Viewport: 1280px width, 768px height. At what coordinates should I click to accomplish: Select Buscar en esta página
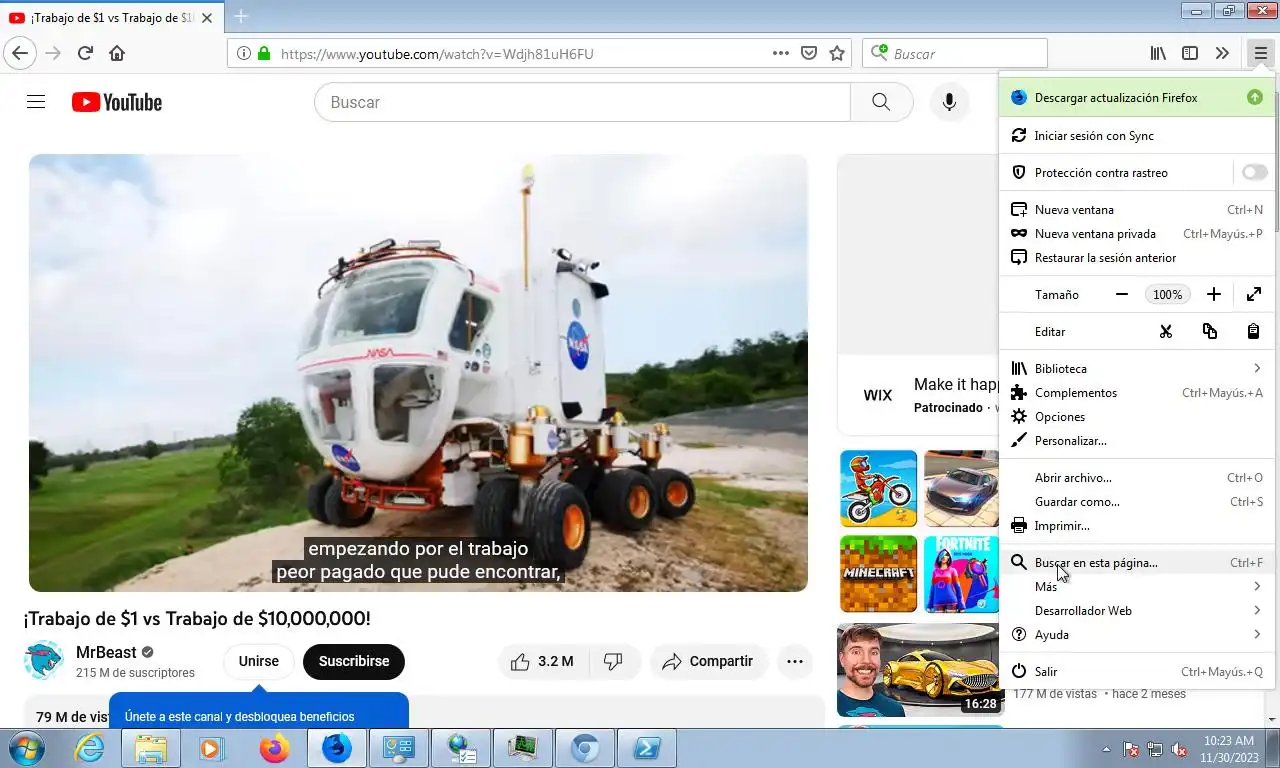pyautogui.click(x=1137, y=562)
